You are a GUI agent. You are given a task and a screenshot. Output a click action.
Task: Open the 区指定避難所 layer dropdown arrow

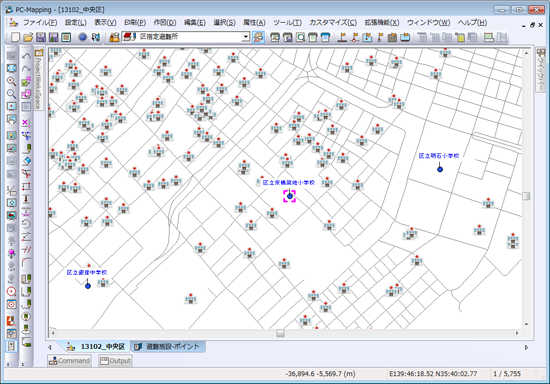(x=246, y=37)
